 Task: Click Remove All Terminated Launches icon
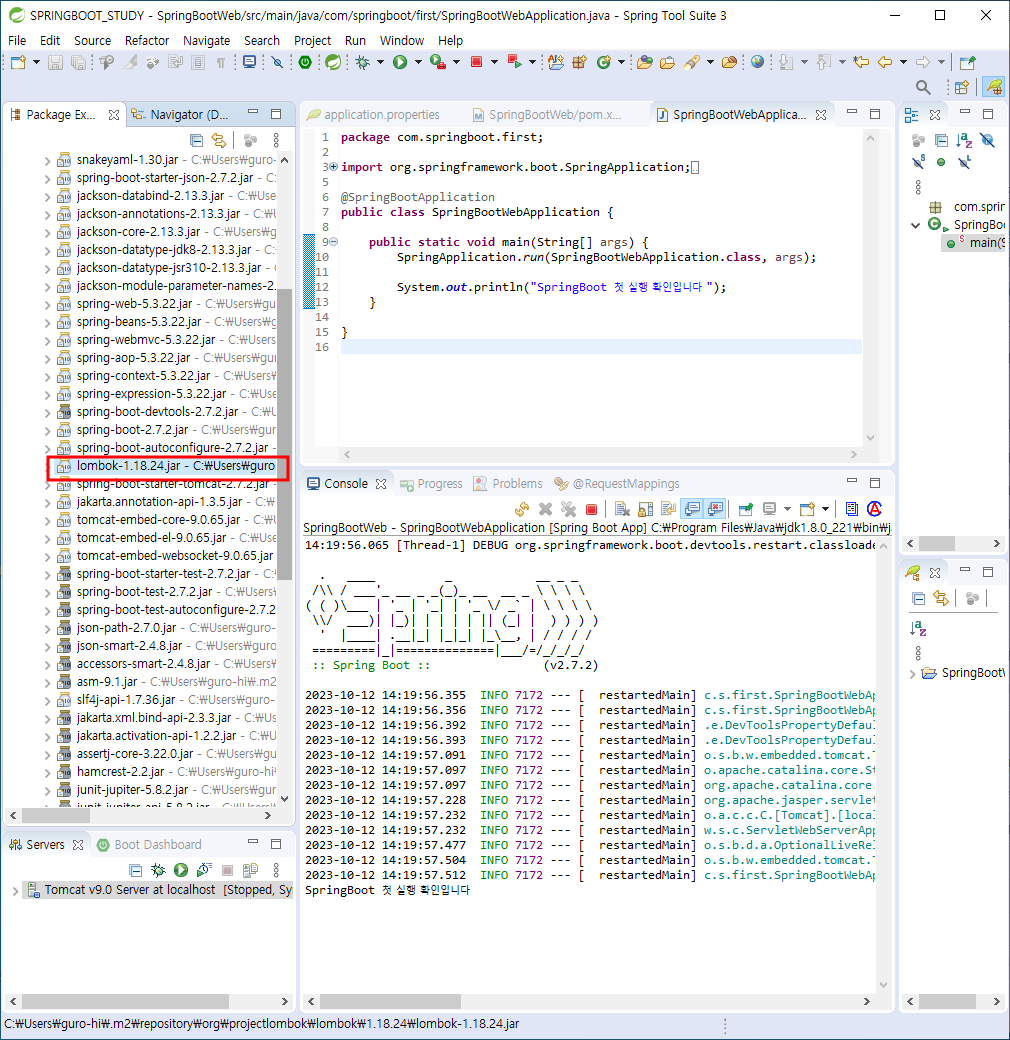[x=568, y=509]
